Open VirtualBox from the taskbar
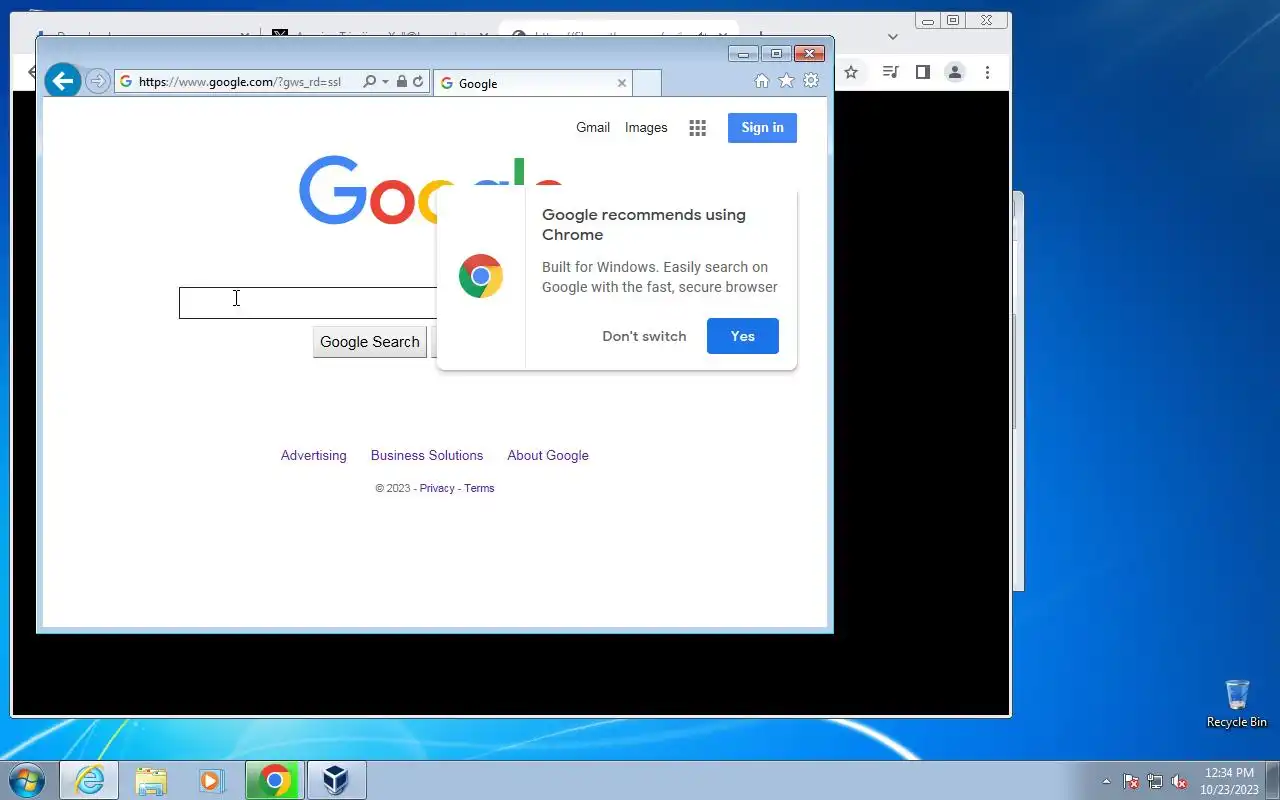 [336, 780]
